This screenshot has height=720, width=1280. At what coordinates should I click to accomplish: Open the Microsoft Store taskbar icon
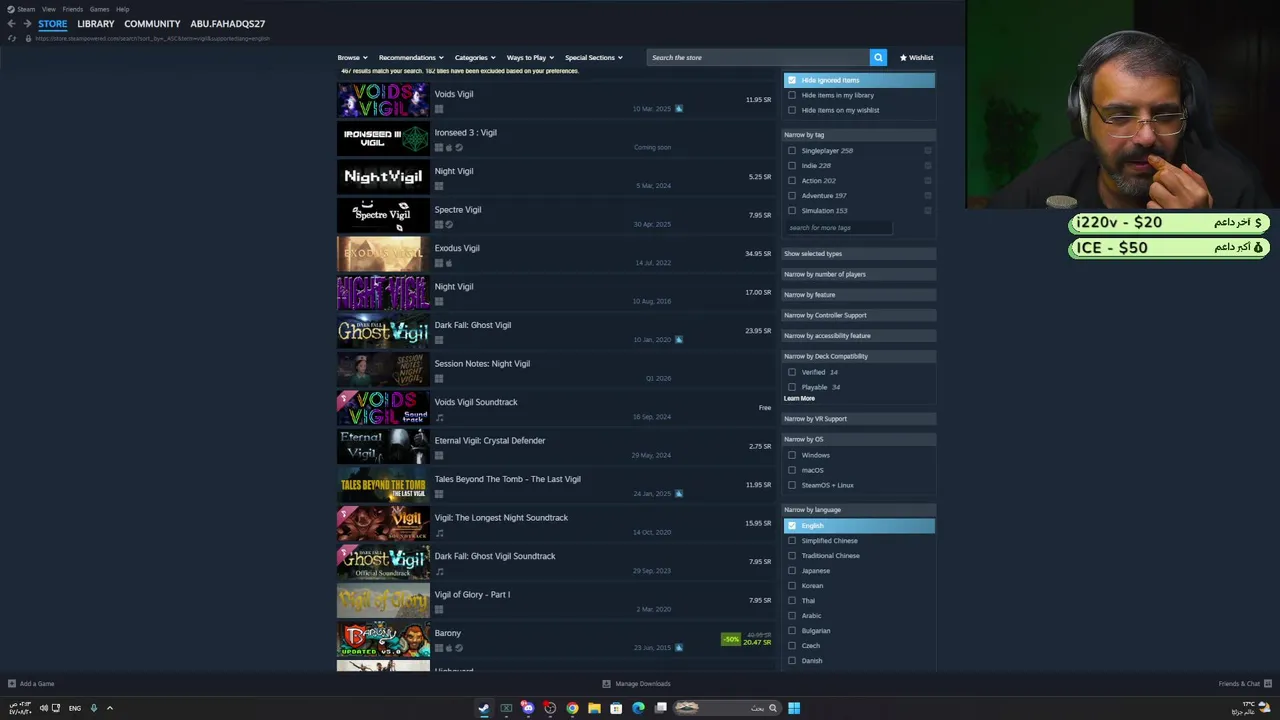click(616, 708)
